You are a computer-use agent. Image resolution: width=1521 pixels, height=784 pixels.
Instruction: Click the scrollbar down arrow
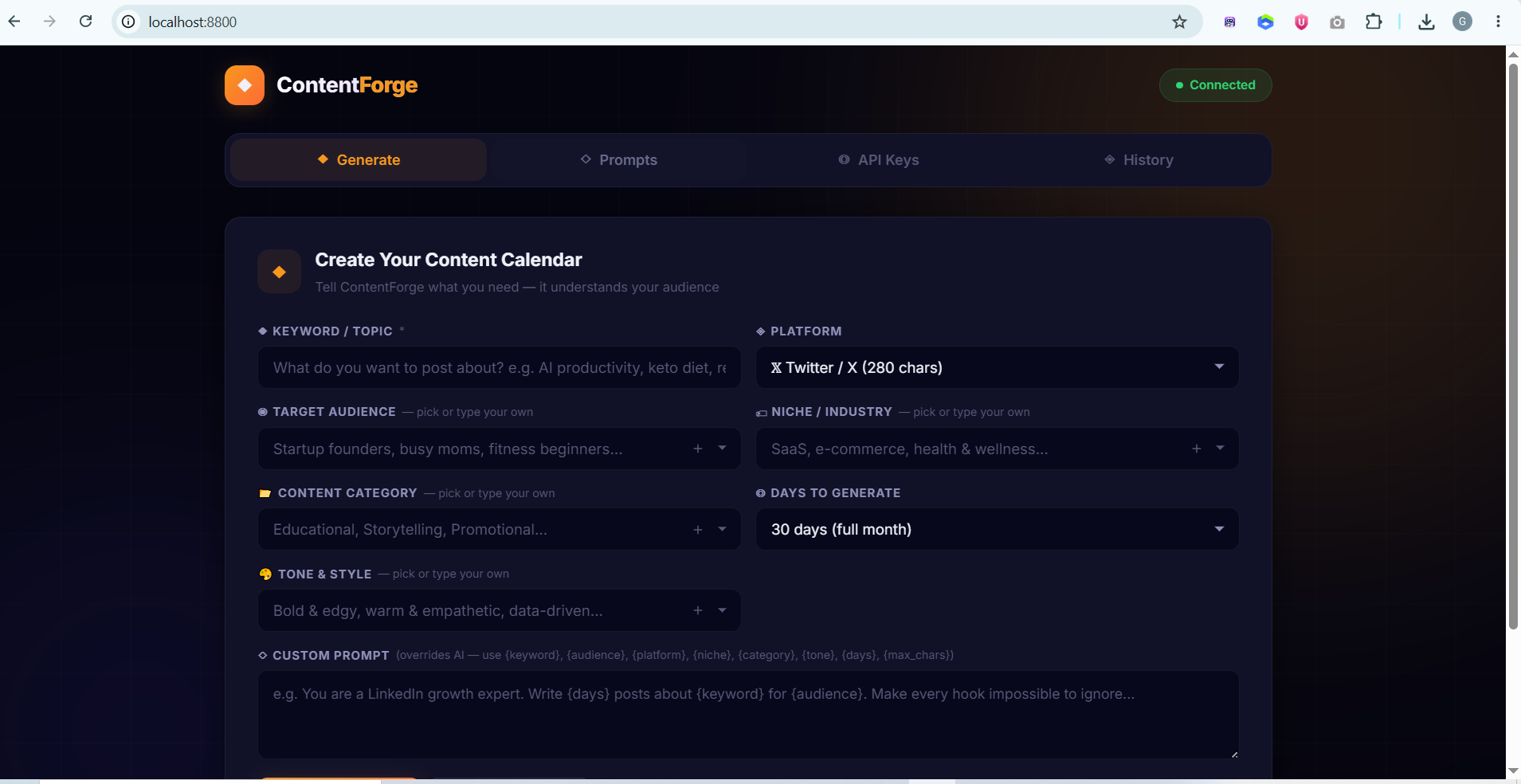click(x=1513, y=770)
